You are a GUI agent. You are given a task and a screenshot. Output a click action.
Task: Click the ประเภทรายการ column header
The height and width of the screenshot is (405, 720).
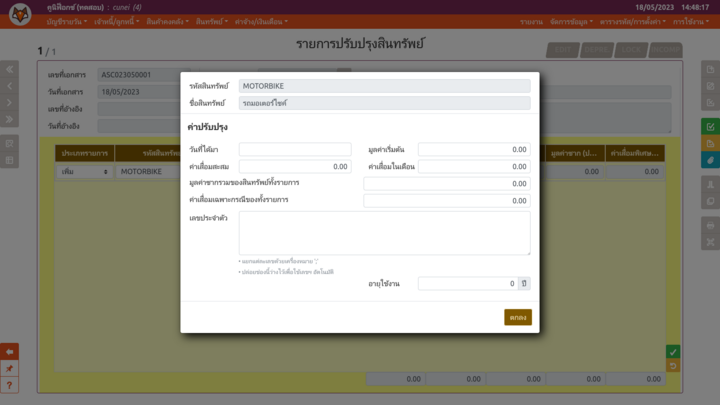click(x=84, y=153)
